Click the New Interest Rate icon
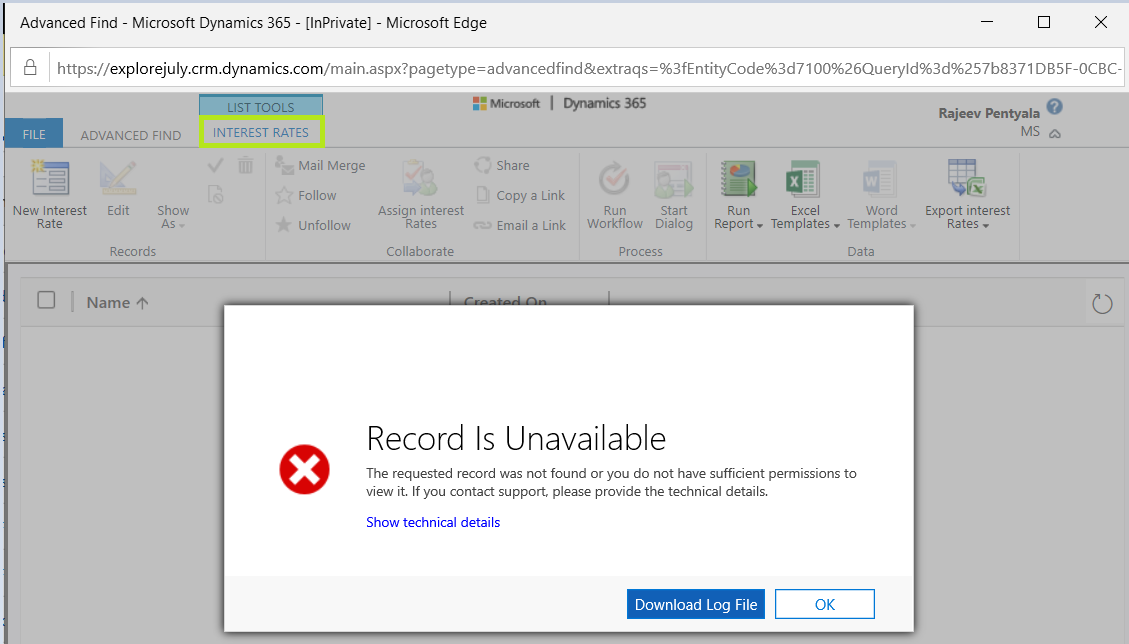This screenshot has height=644, width=1129. click(x=50, y=178)
